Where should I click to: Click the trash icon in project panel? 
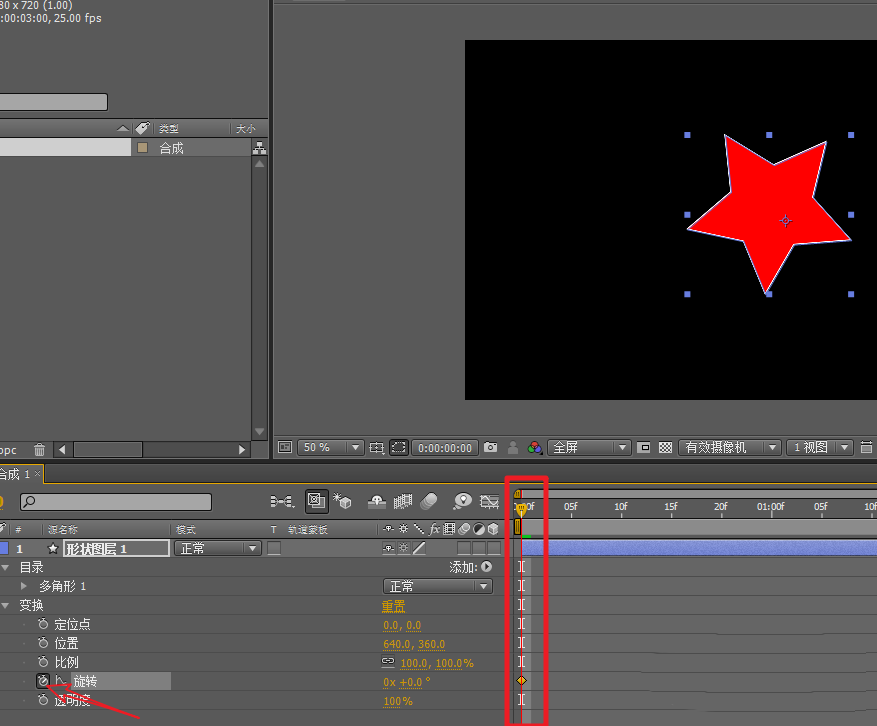pyautogui.click(x=39, y=450)
